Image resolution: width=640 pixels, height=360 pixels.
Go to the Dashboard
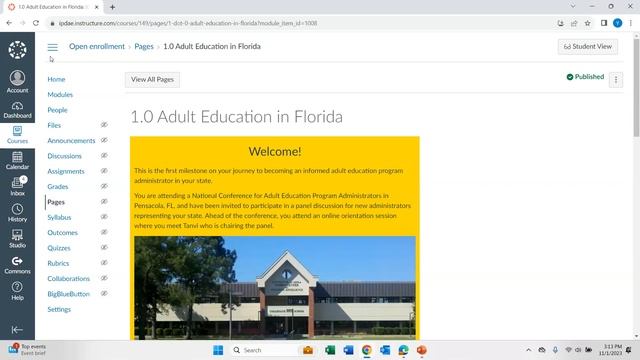click(17, 110)
